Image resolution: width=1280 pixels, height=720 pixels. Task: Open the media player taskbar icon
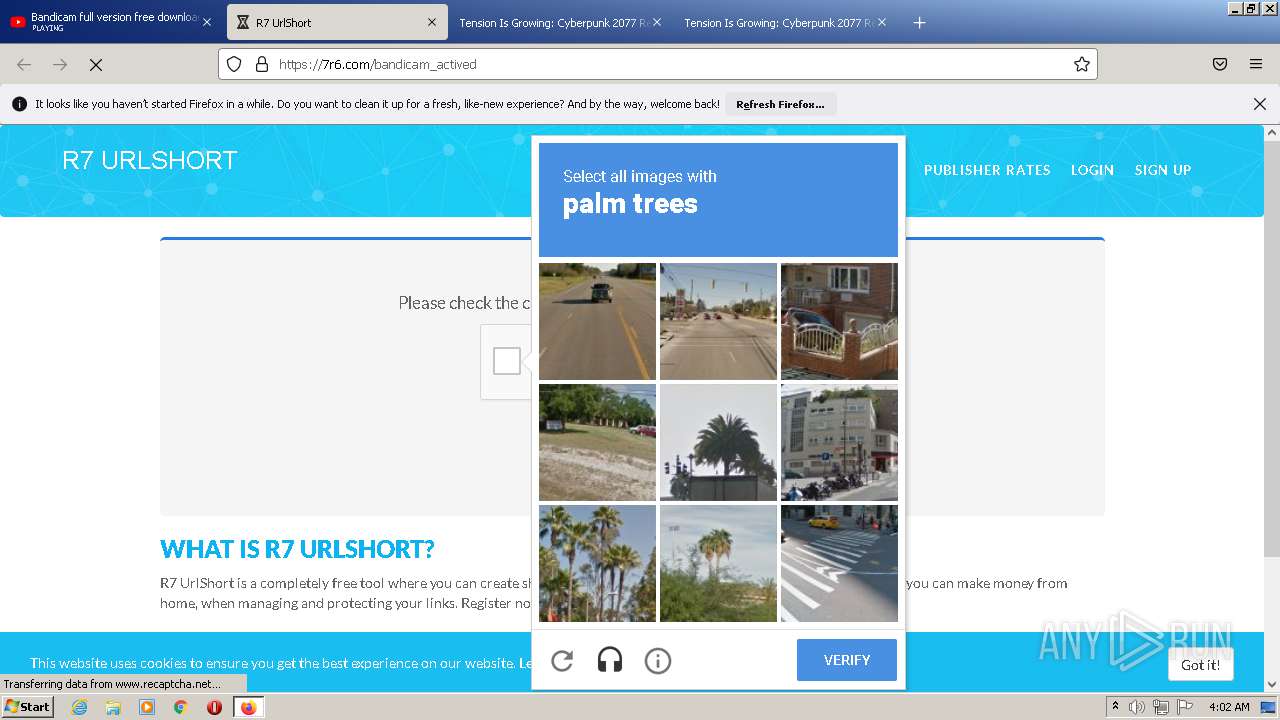click(x=147, y=707)
